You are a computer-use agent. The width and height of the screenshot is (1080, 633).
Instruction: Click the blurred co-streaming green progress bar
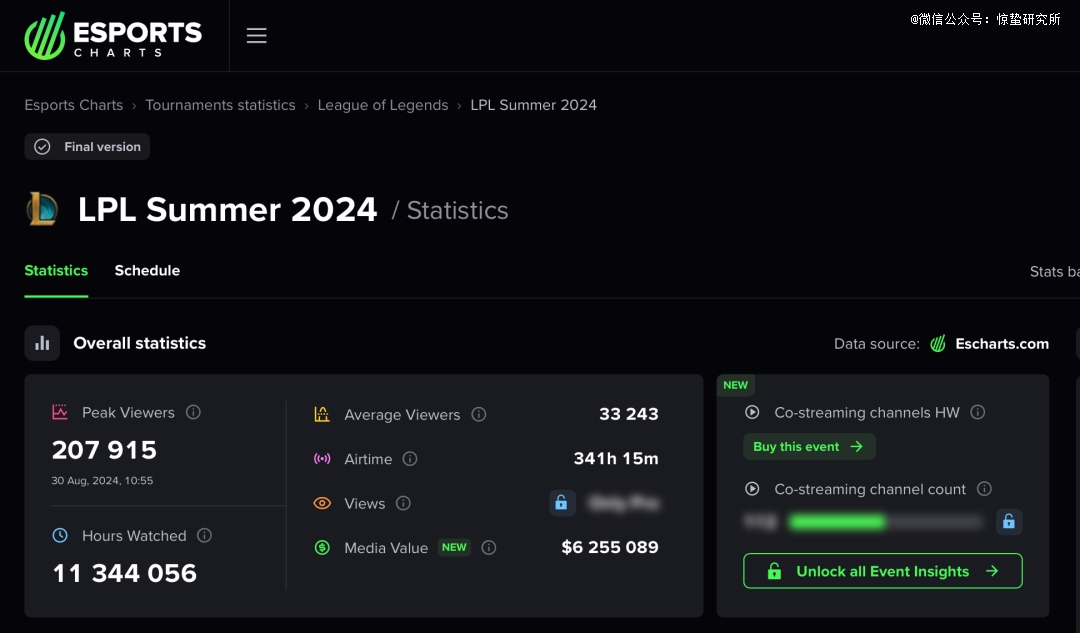pyautogui.click(x=838, y=521)
